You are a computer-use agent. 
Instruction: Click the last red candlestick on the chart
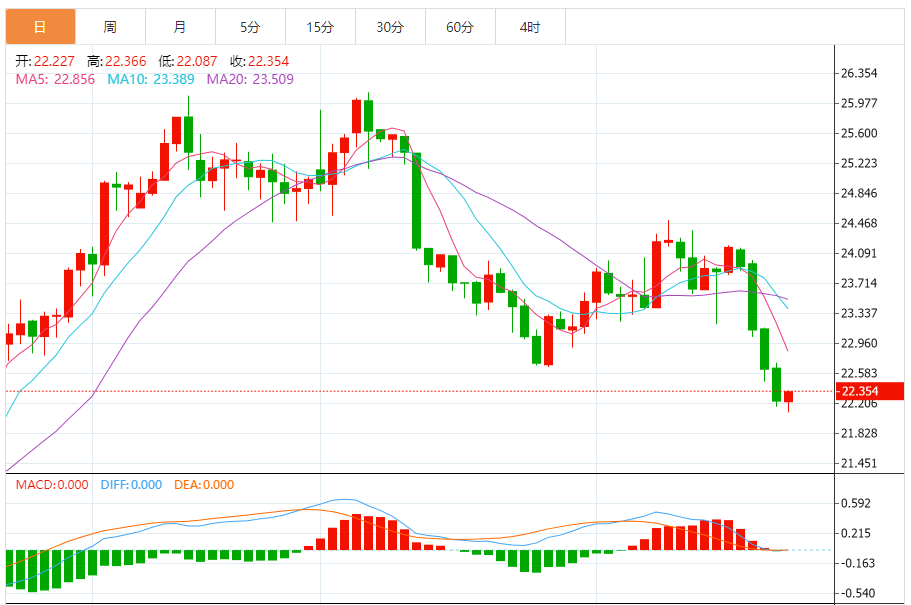(x=788, y=397)
